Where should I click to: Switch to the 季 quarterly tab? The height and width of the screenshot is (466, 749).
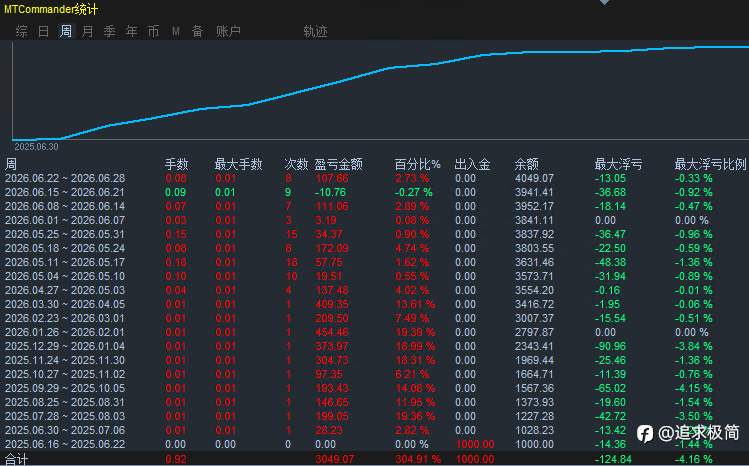click(109, 32)
